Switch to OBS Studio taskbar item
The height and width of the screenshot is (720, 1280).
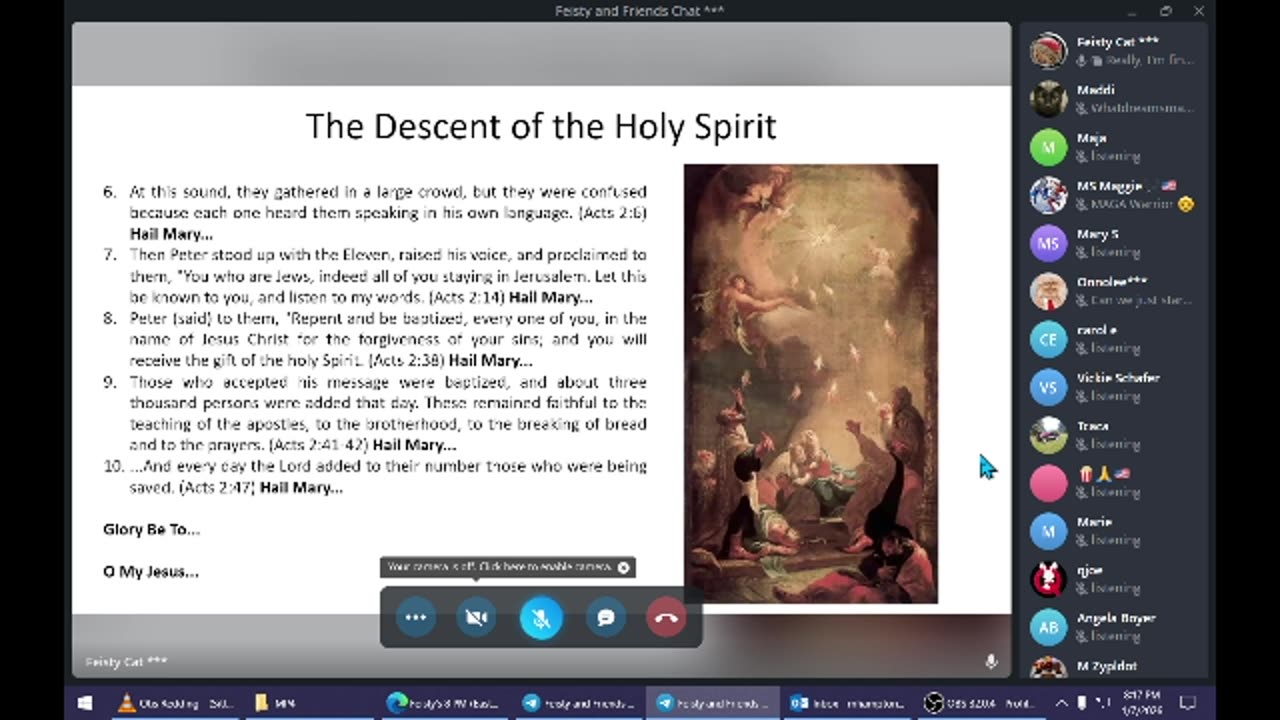980,703
